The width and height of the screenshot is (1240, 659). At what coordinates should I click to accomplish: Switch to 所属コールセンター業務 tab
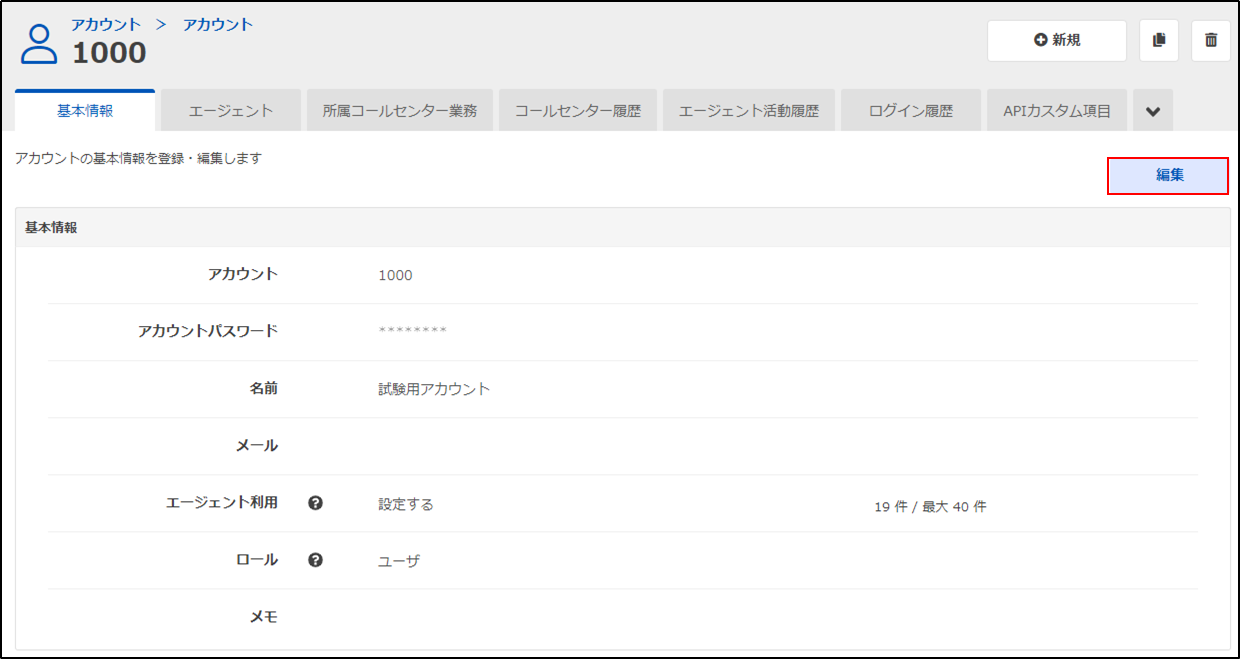[x=400, y=111]
